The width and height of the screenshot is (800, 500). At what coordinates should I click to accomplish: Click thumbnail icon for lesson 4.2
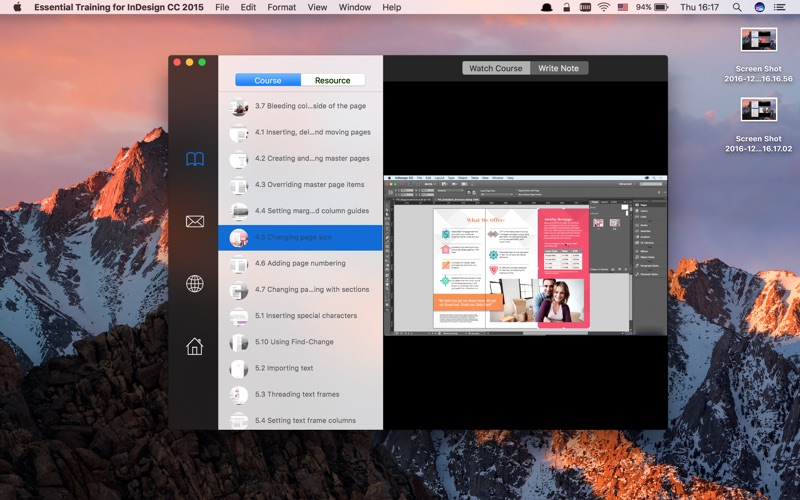239,159
